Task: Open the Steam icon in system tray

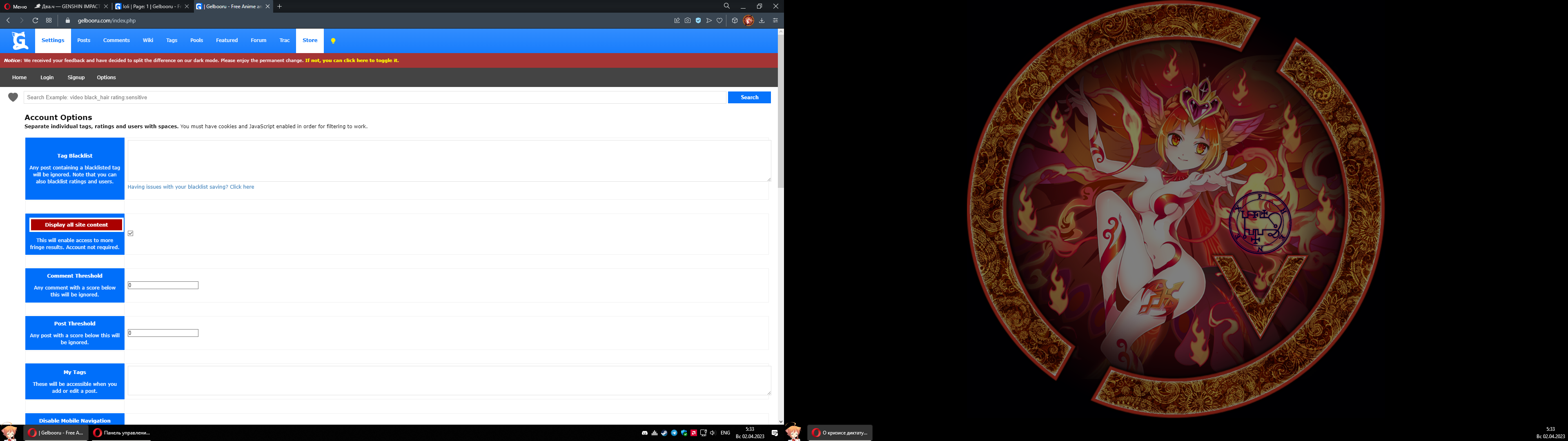Action: 664,433
